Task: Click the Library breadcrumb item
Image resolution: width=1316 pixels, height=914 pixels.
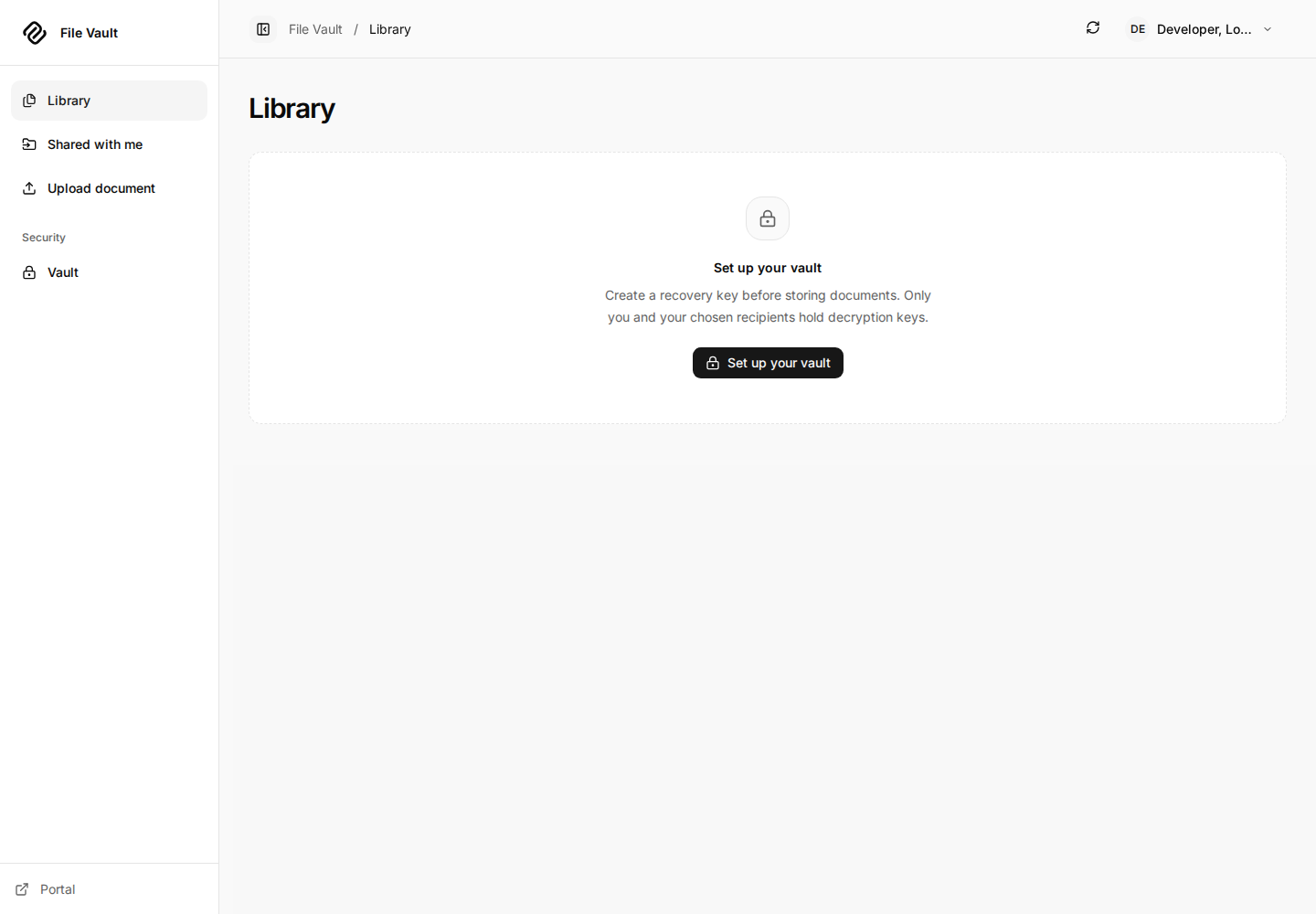Action: point(390,29)
